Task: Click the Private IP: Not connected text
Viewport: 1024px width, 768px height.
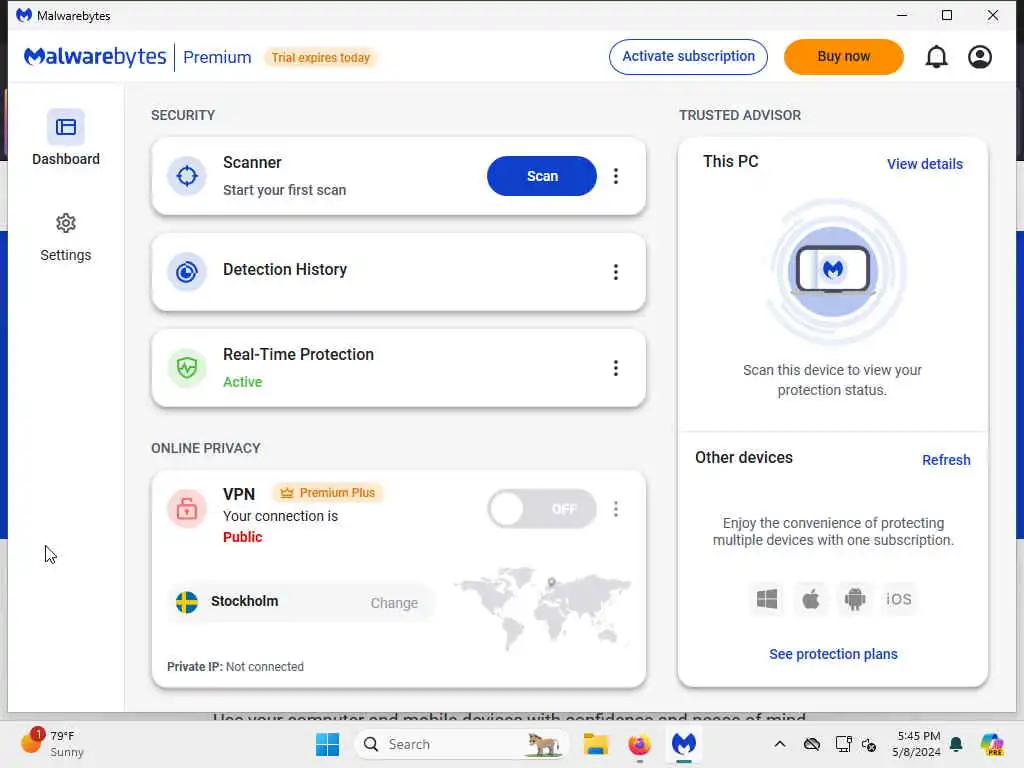Action: pos(235,667)
